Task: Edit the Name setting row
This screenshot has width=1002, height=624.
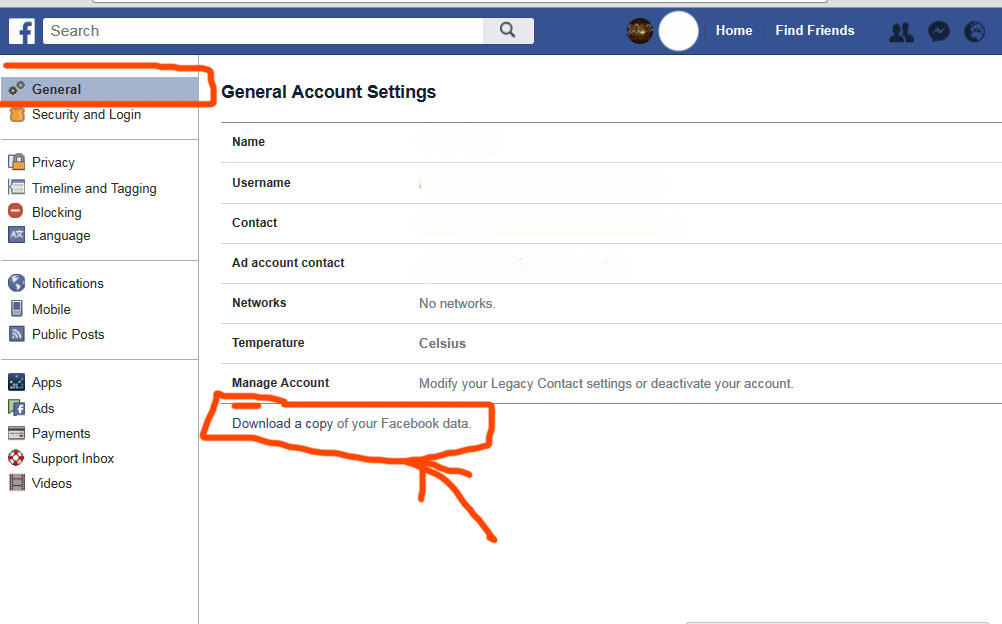Action: (612, 142)
